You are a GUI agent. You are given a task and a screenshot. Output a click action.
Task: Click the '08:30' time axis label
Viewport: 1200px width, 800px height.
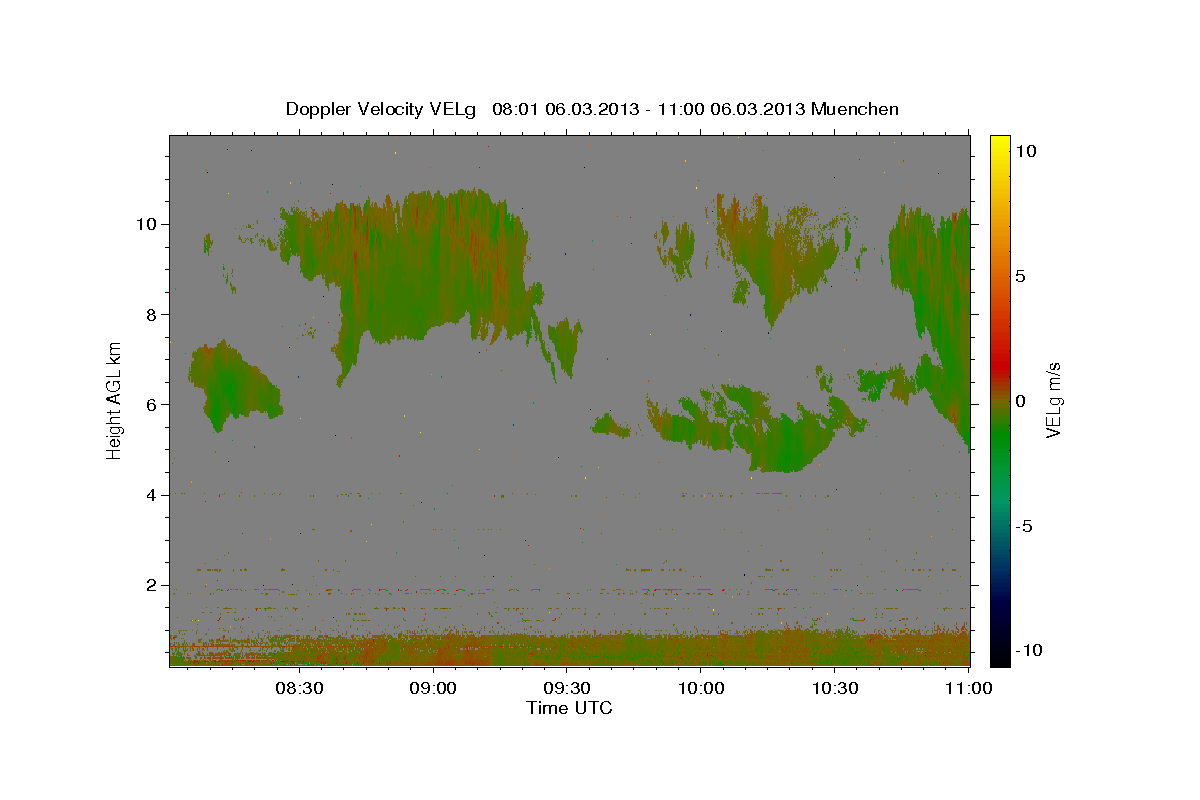[x=298, y=688]
